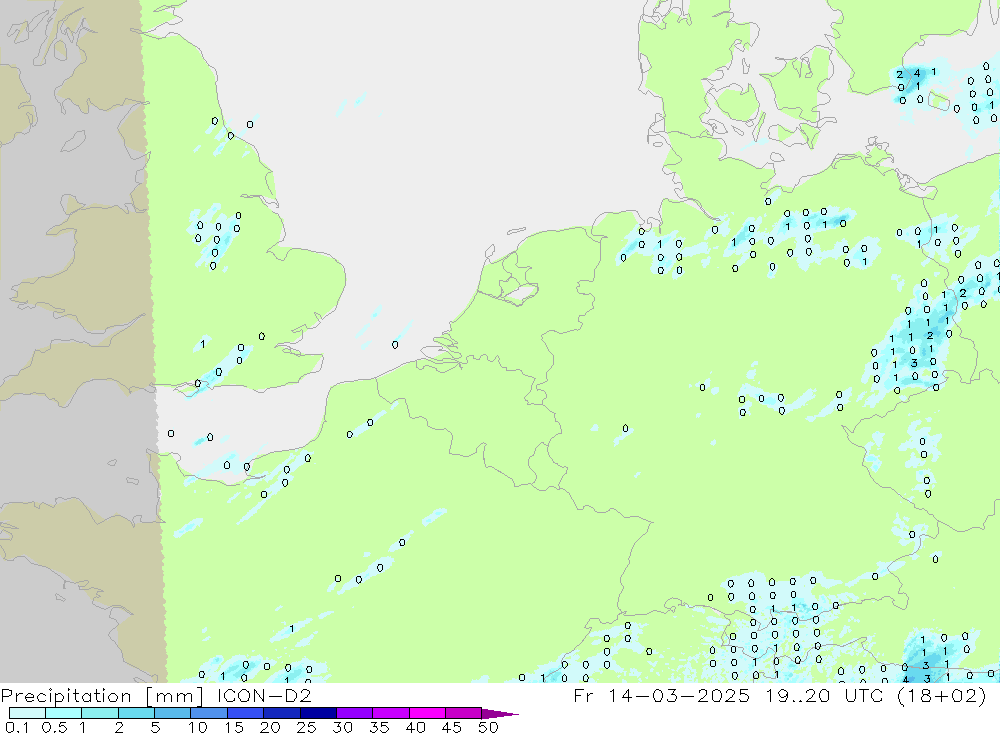Select legend swatch between 15 and 20
This screenshot has width=1000, height=733.
click(245, 713)
